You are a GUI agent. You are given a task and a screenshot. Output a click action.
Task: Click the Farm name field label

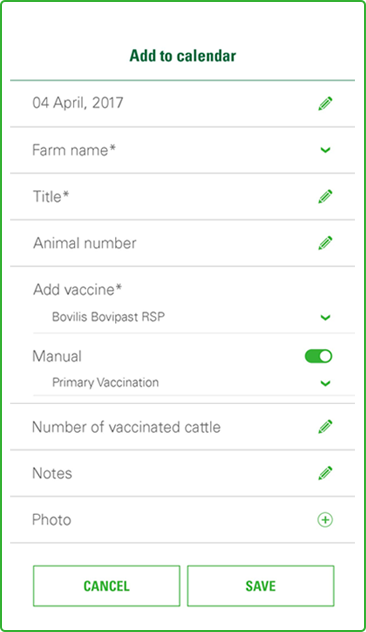[74, 150]
